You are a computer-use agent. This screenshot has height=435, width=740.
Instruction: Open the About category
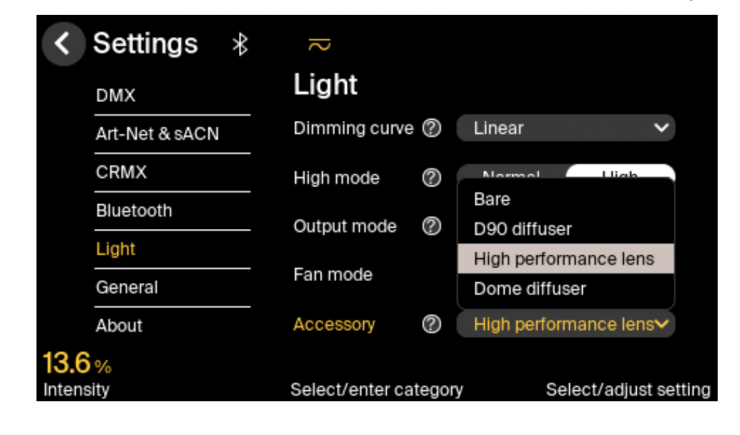click(x=120, y=325)
